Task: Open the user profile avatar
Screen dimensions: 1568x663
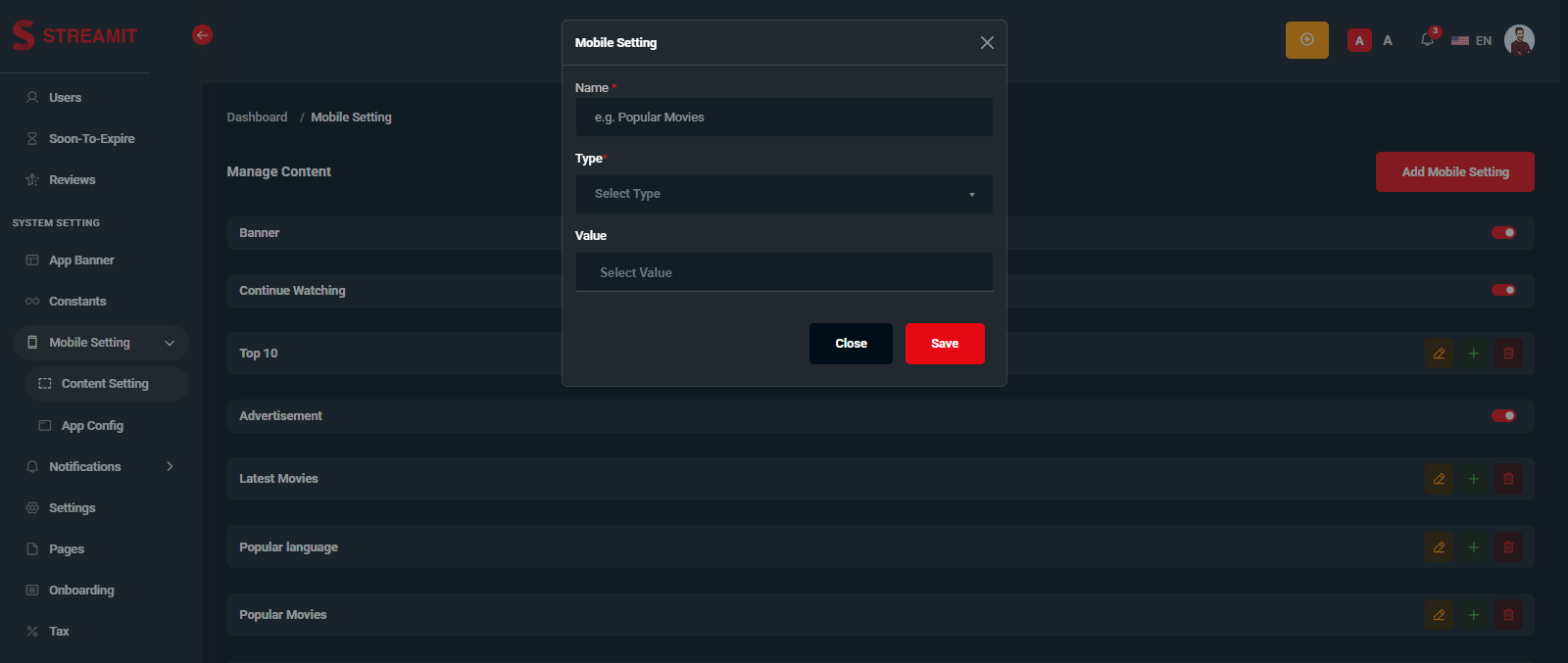Action: click(1518, 40)
